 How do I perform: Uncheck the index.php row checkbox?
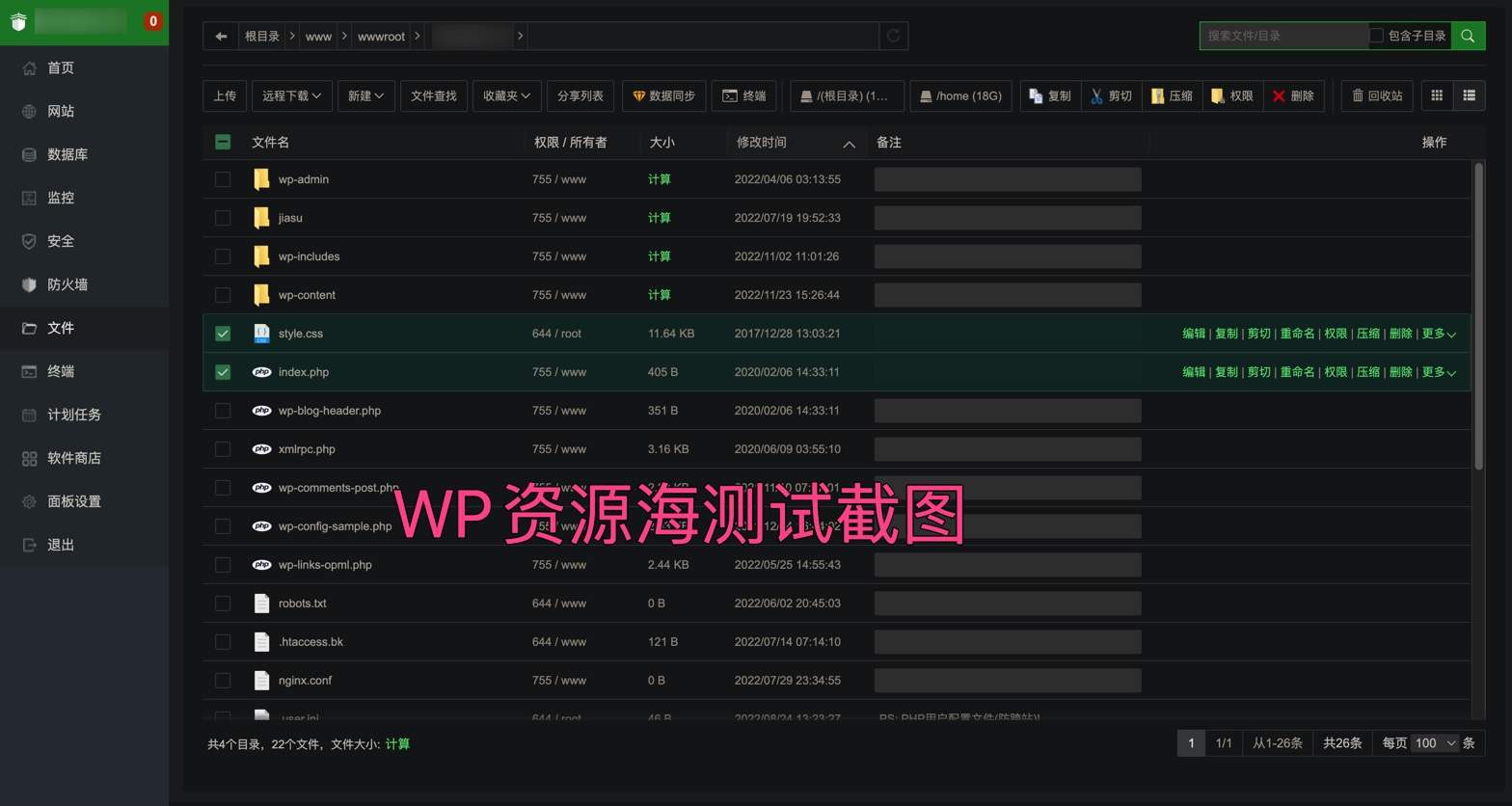point(223,372)
